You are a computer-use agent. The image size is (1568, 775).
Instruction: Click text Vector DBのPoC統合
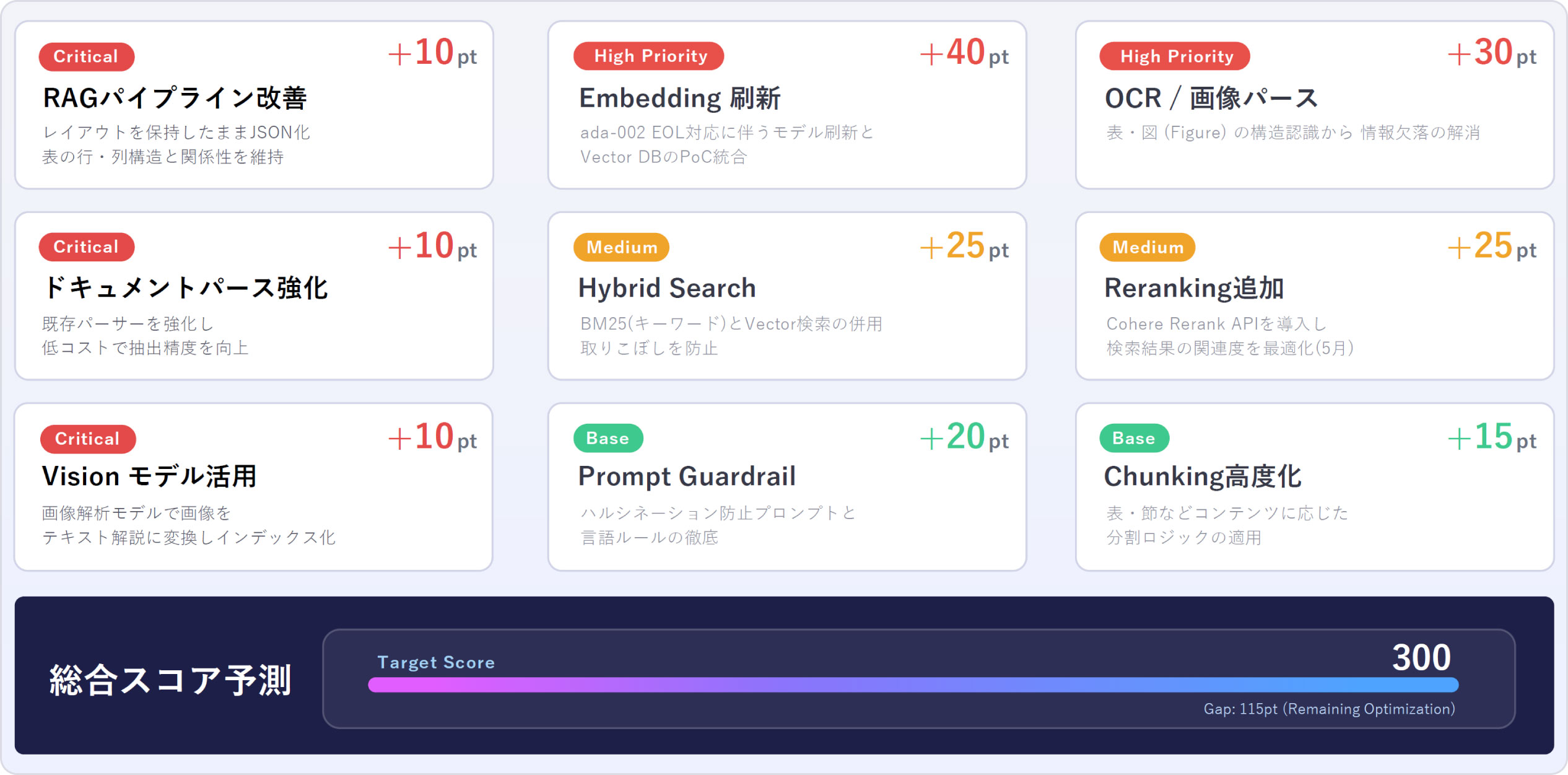663,157
